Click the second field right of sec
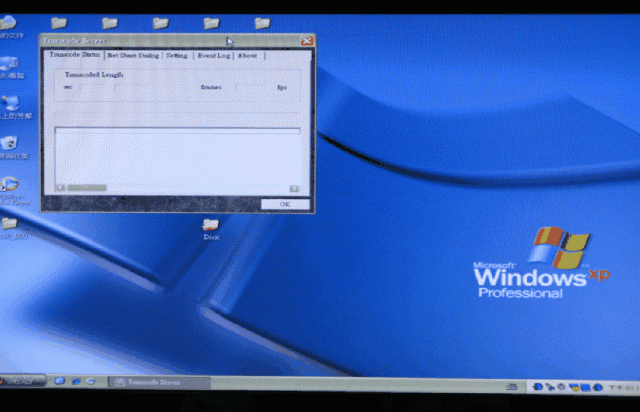640x412 pixels. 133,87
